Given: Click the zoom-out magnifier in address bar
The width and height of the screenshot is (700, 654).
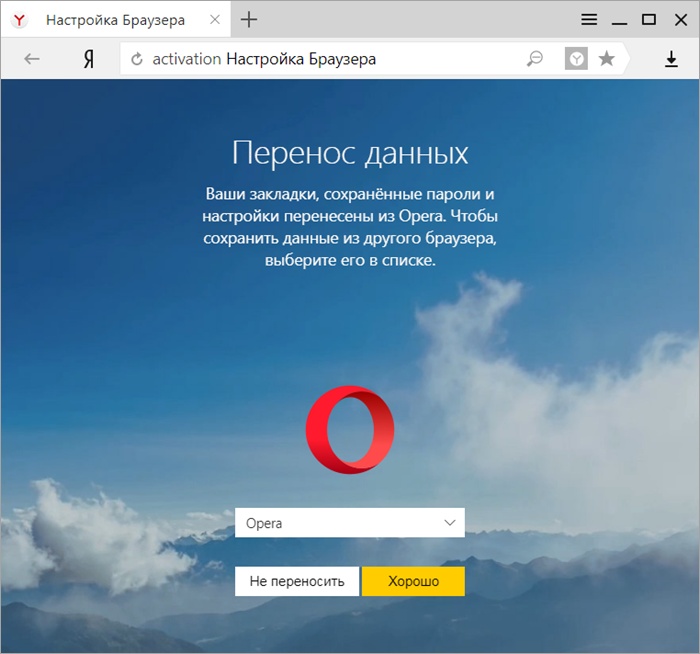Looking at the screenshot, I should [534, 58].
